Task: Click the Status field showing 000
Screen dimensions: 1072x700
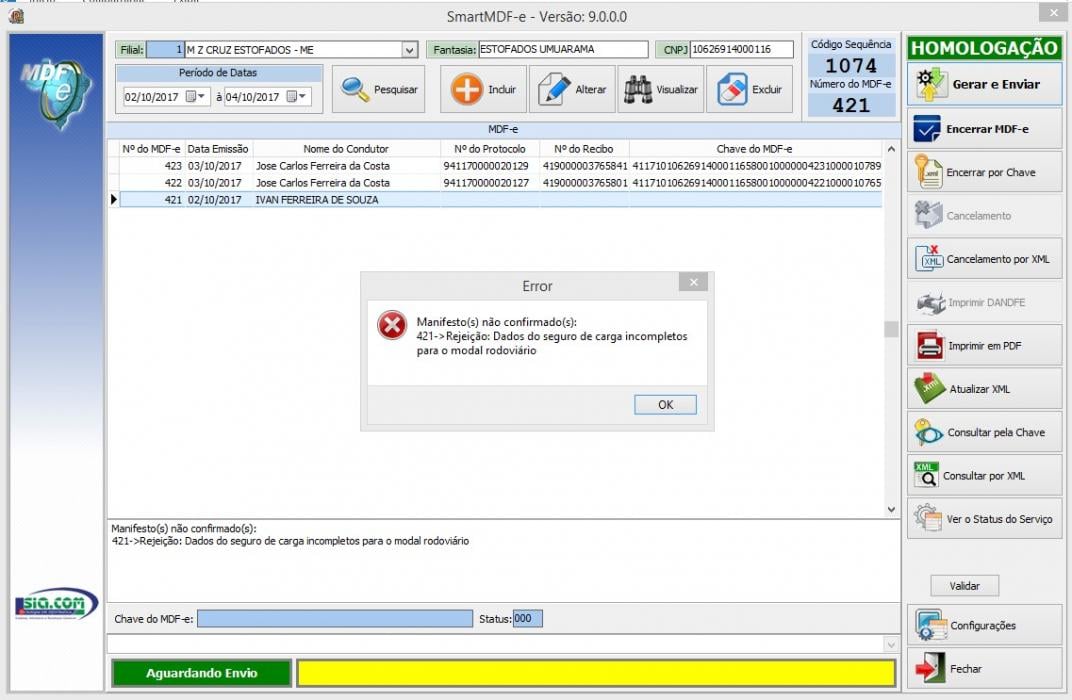Action: (528, 619)
